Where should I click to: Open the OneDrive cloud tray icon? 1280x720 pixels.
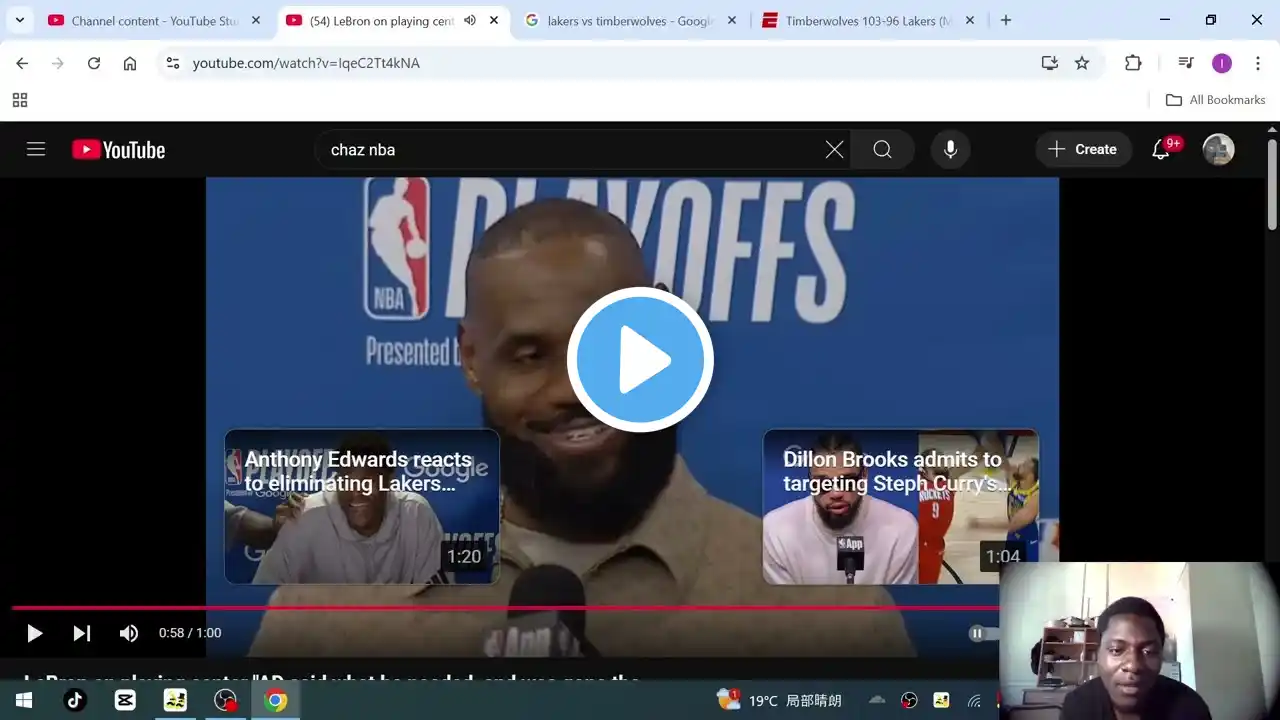pos(877,700)
